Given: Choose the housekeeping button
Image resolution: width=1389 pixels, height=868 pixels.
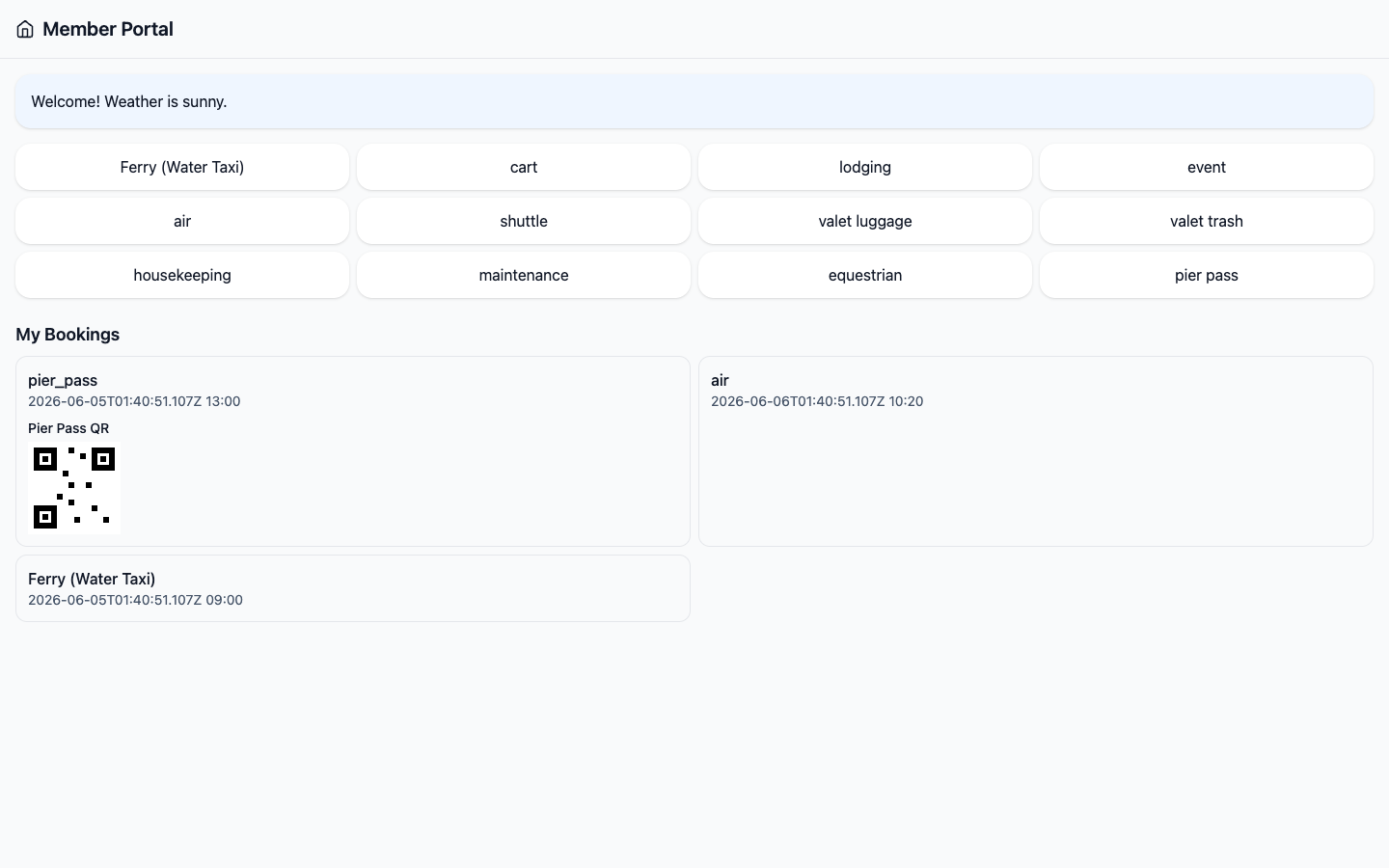Looking at the screenshot, I should click(x=182, y=275).
